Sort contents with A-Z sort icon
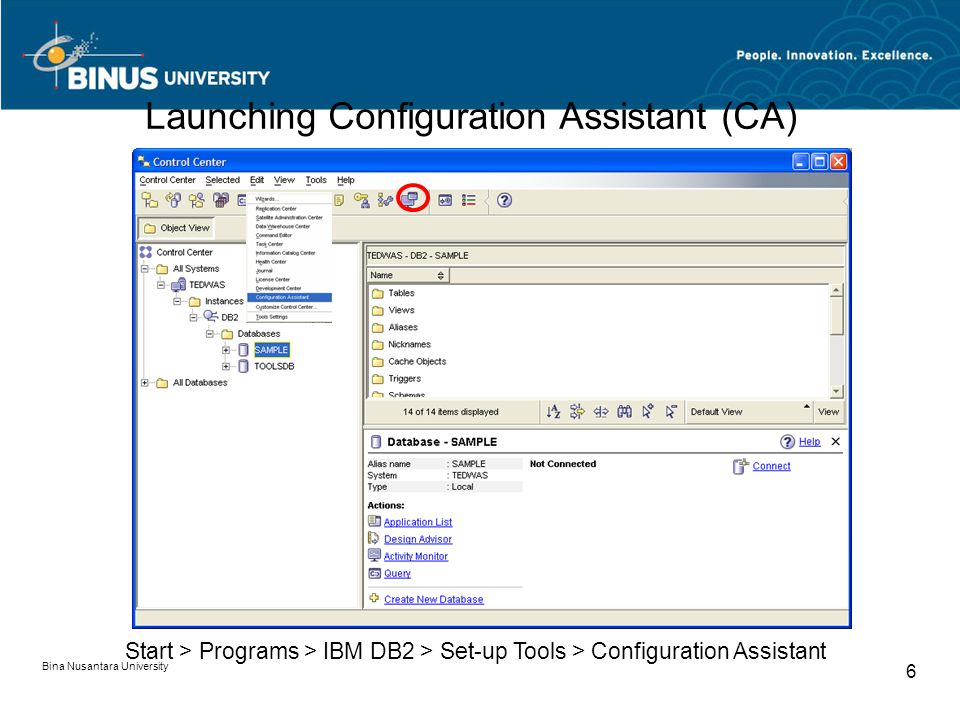 coord(553,411)
